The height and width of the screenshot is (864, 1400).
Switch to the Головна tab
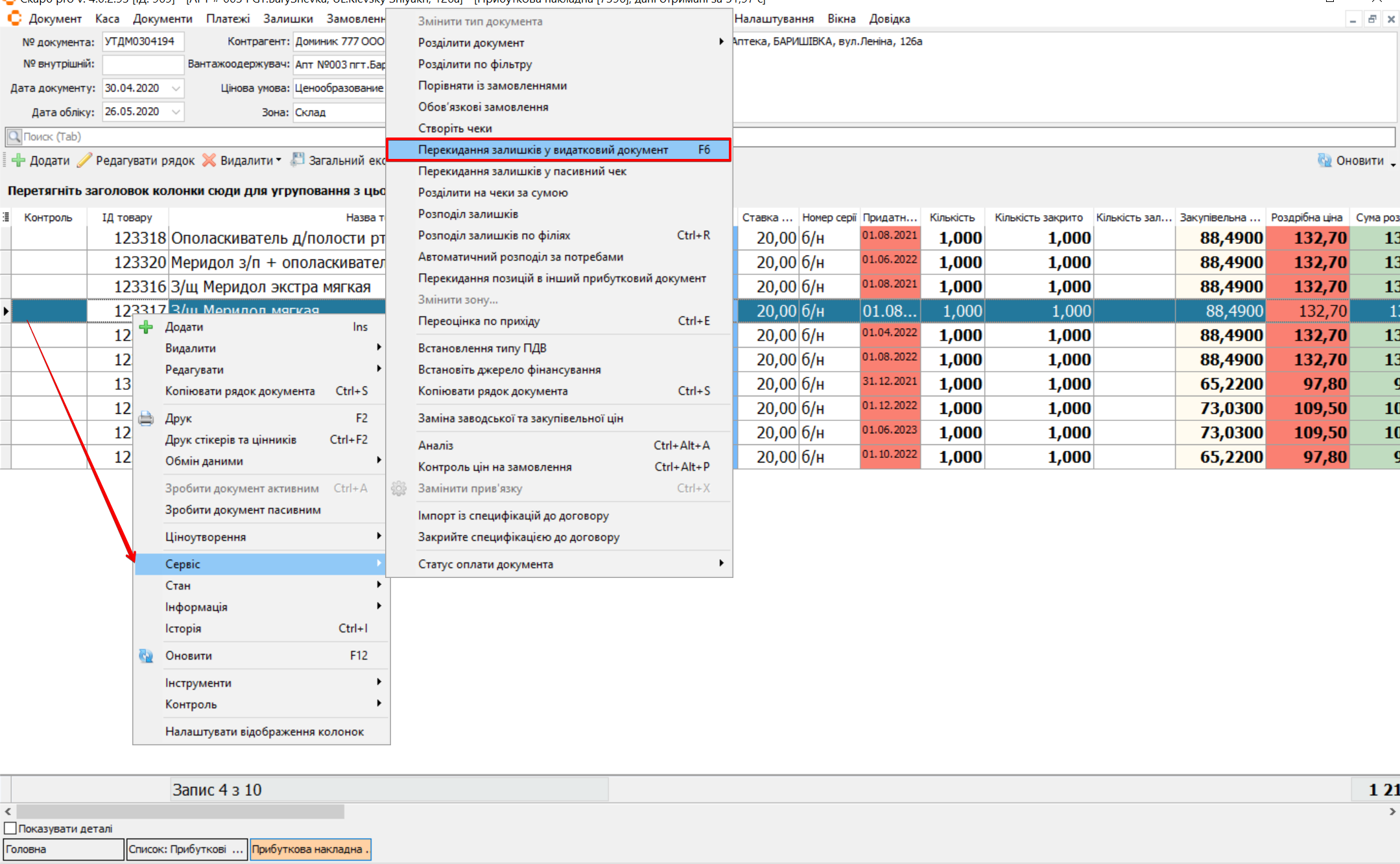[x=63, y=849]
